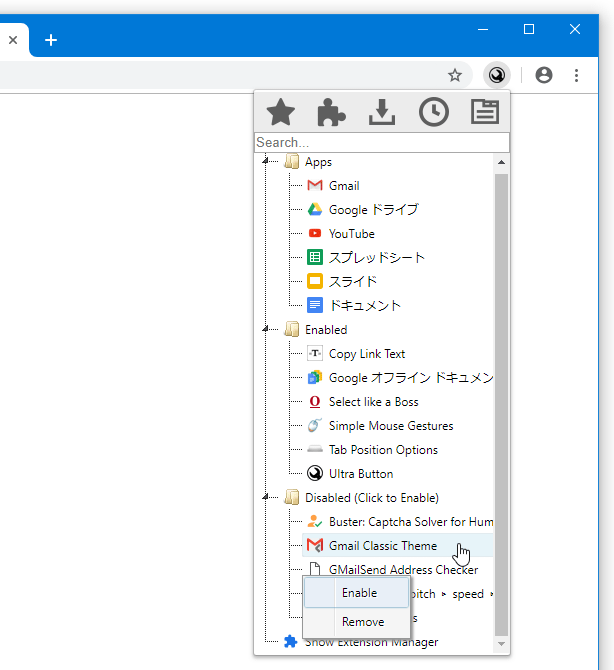
Task: Collapse the Disabled (Click to Enable) arrow
Action: 265,497
